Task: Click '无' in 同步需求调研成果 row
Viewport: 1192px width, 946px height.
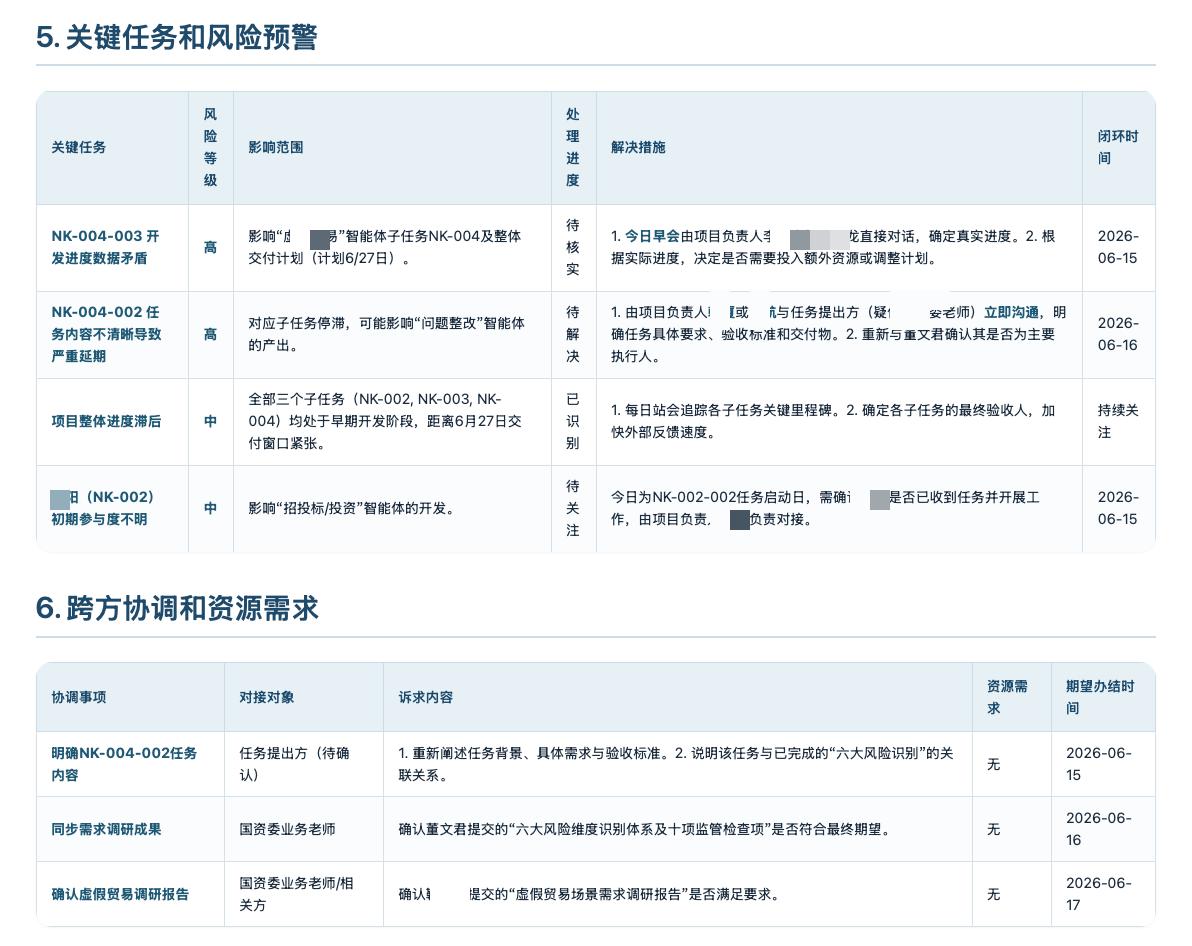Action: 994,830
